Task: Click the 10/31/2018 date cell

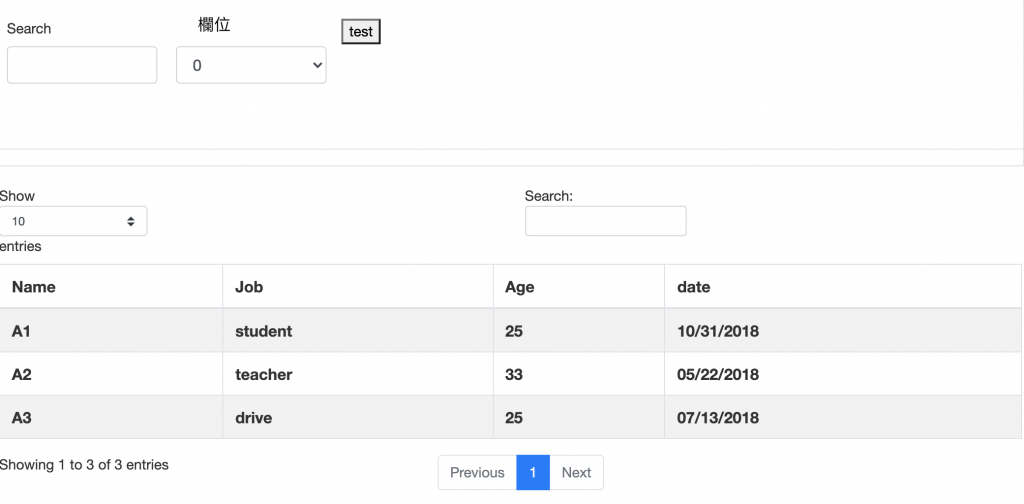Action: pos(718,331)
